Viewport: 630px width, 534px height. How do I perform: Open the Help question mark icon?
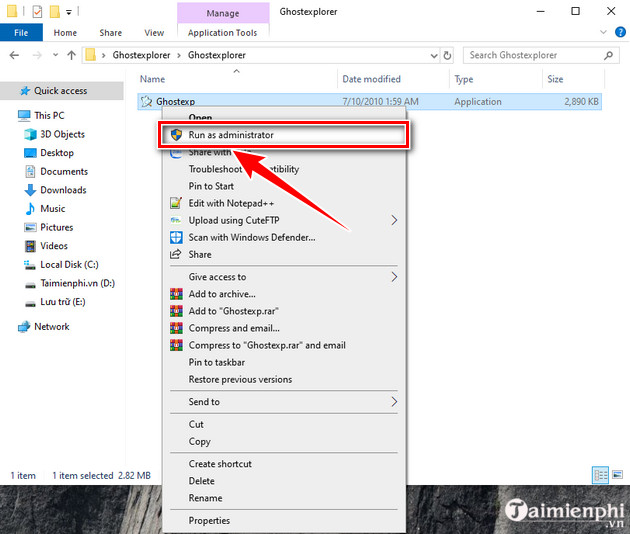click(x=620, y=32)
